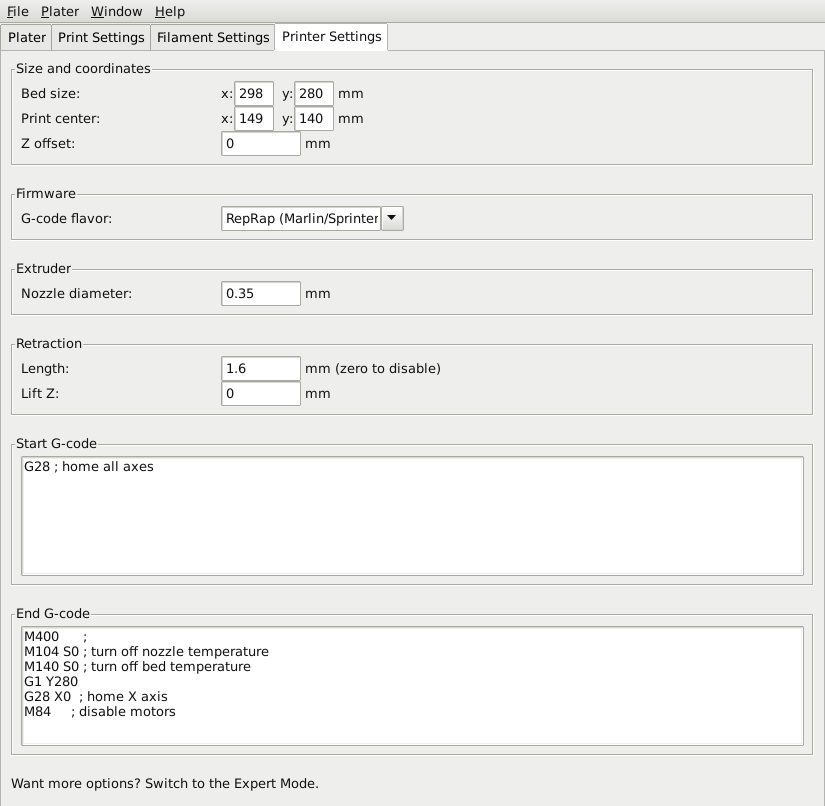The width and height of the screenshot is (825, 806).
Task: Click 'Want more options? Switch to the Expert Mode.' text
Action: click(x=165, y=783)
